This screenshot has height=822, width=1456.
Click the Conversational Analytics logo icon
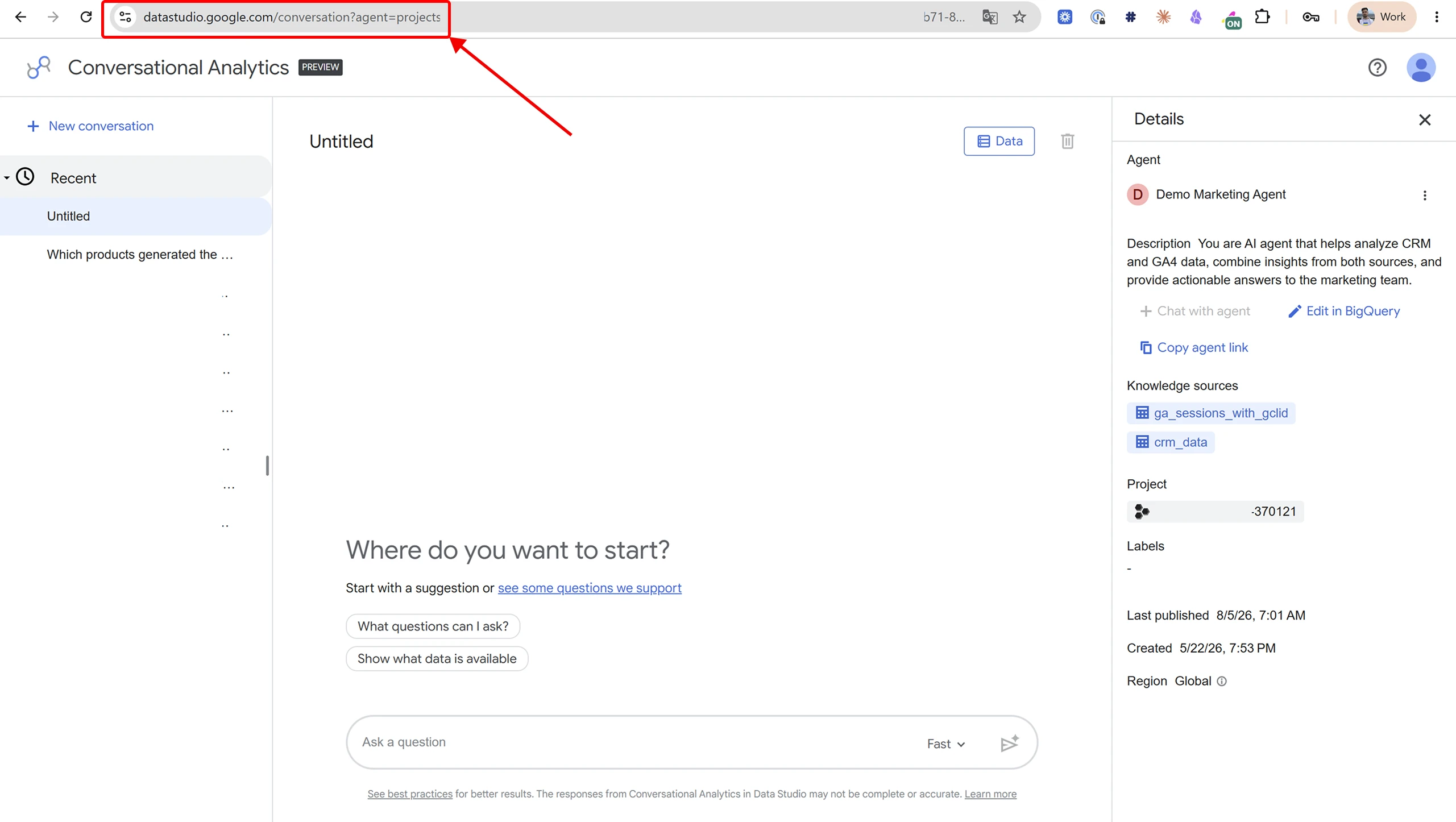point(39,67)
